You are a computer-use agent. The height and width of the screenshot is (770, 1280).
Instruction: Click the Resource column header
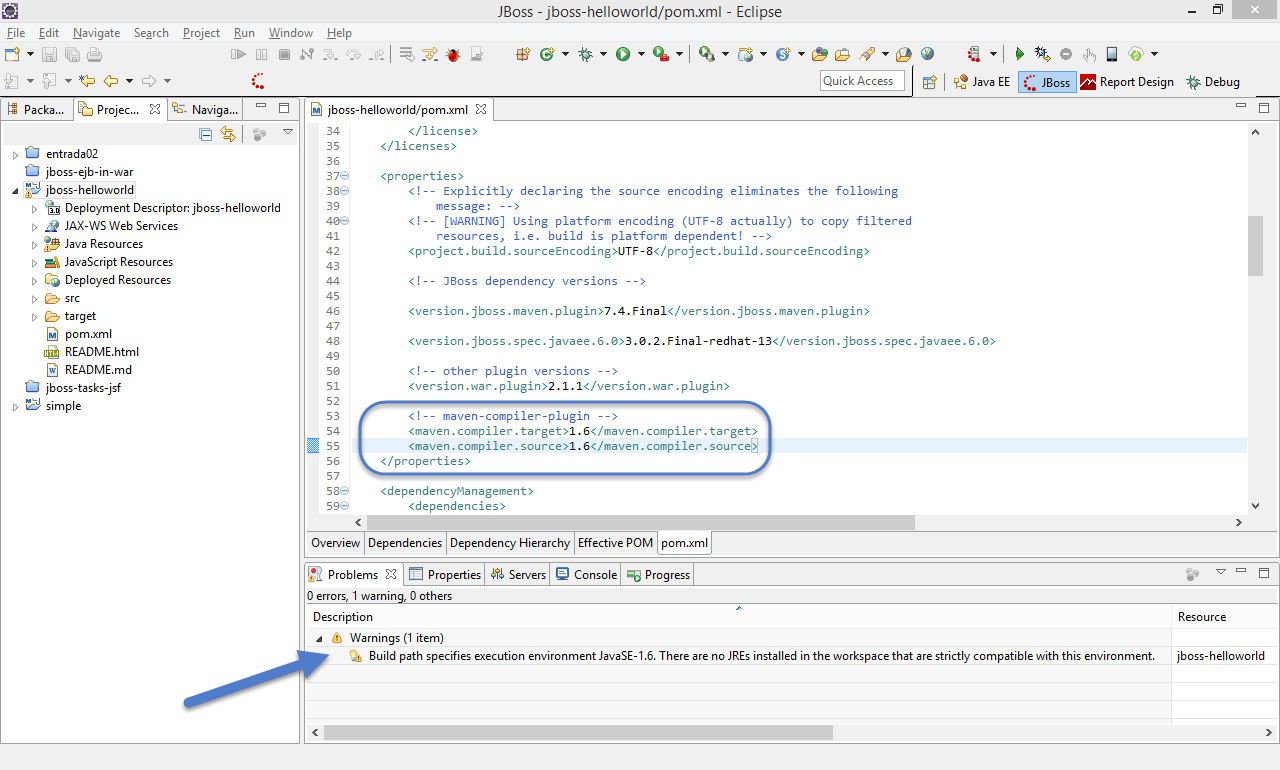tap(1225, 617)
